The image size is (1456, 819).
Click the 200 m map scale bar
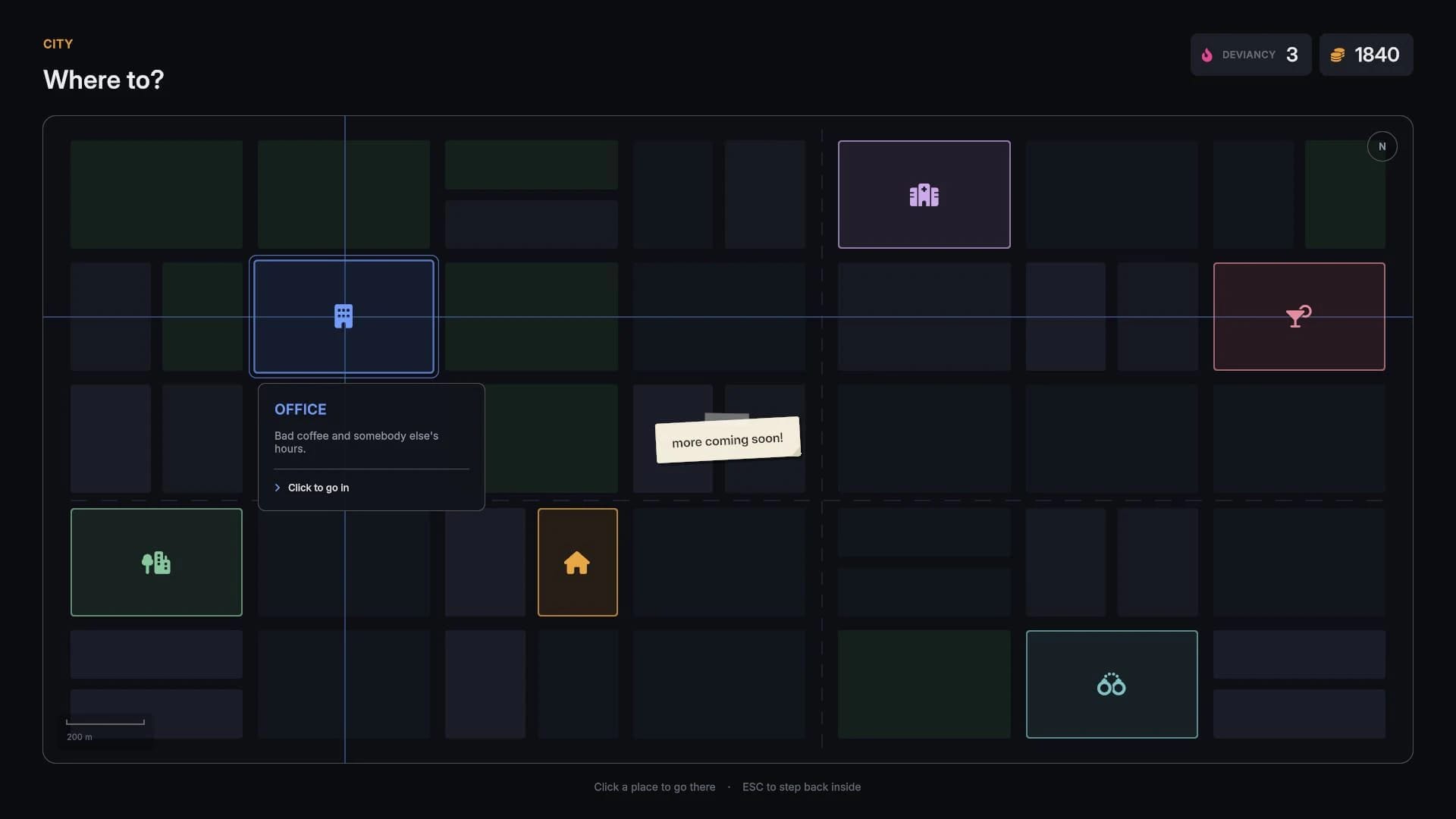105,722
